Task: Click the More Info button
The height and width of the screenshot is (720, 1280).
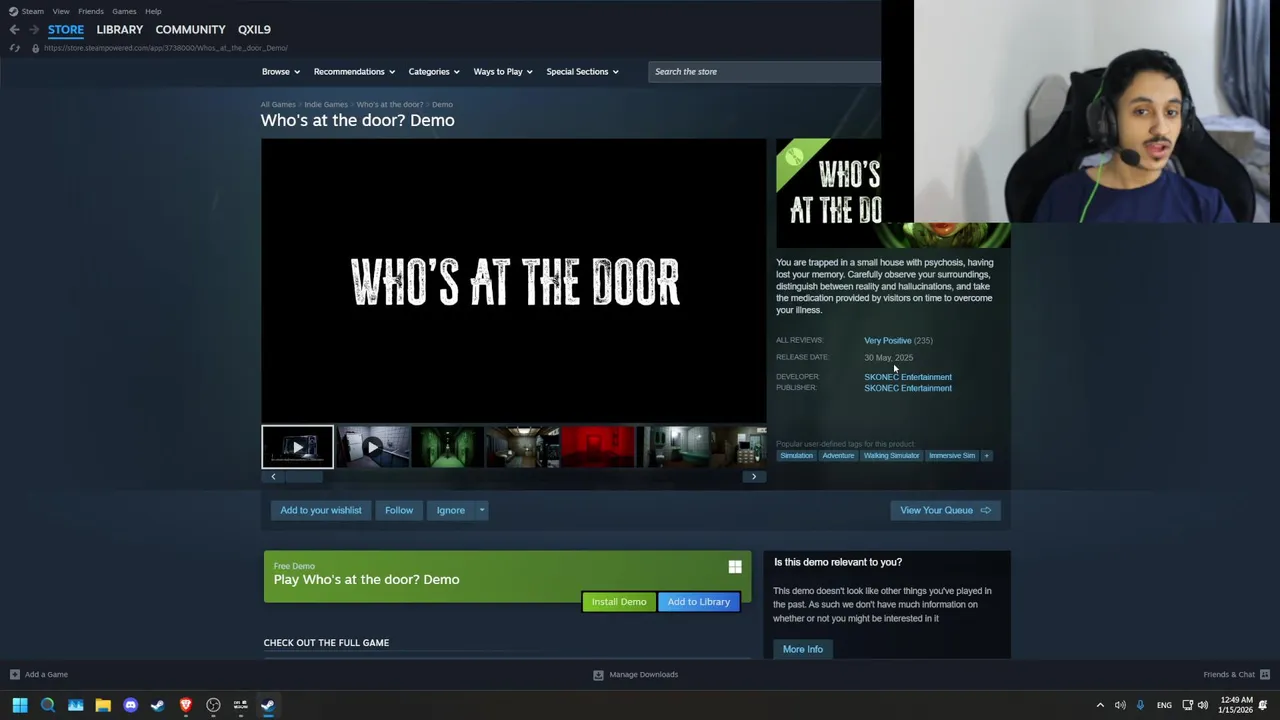Action: tap(803, 649)
